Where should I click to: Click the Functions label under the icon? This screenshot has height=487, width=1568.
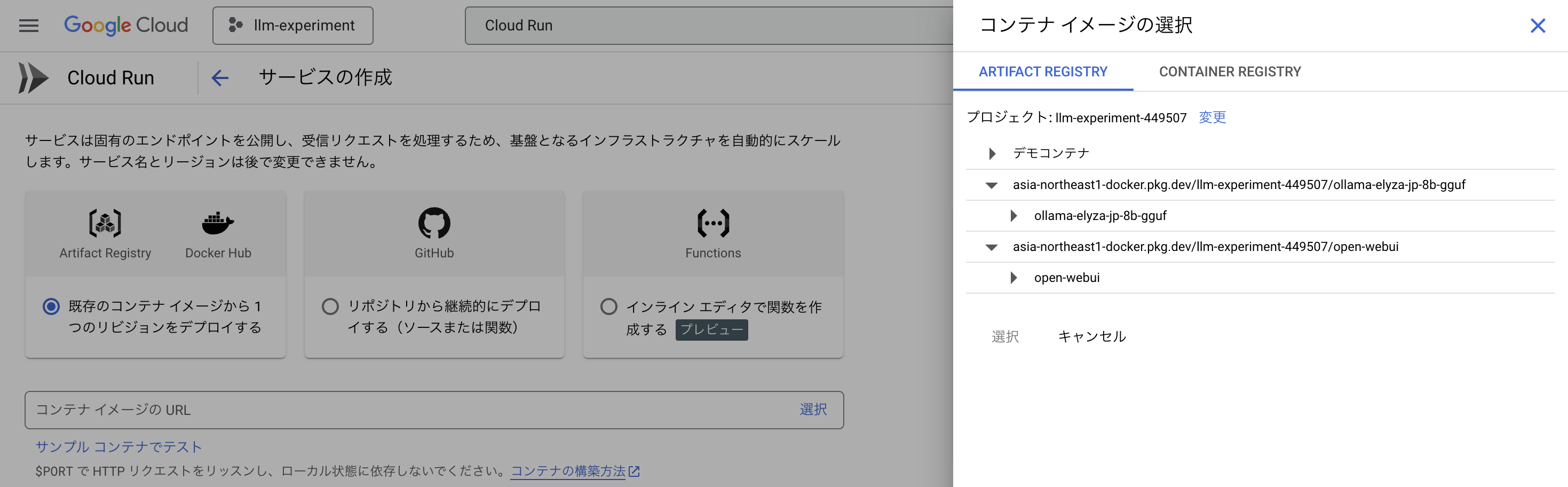click(x=713, y=253)
